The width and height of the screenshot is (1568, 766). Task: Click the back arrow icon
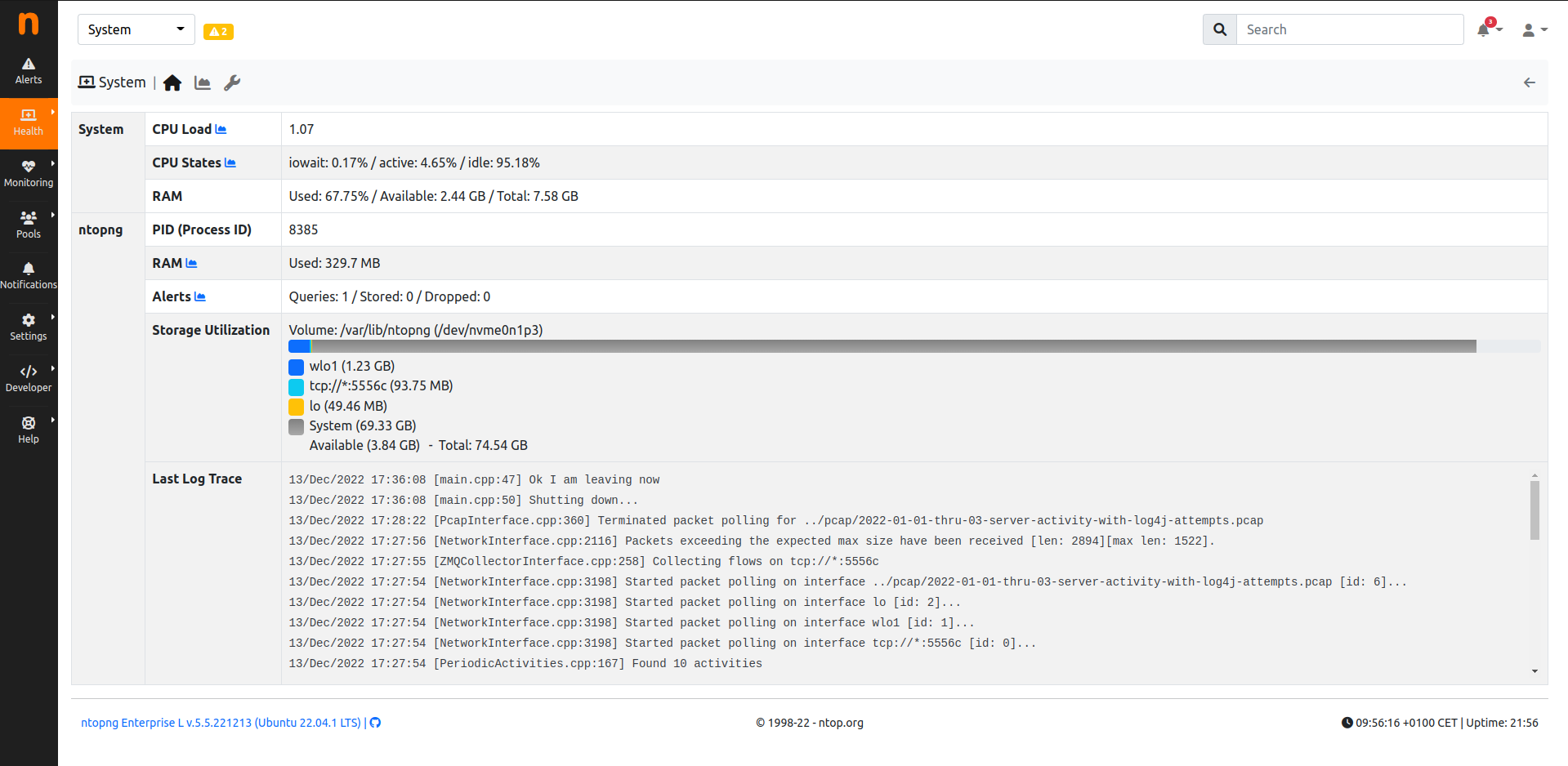1530,82
